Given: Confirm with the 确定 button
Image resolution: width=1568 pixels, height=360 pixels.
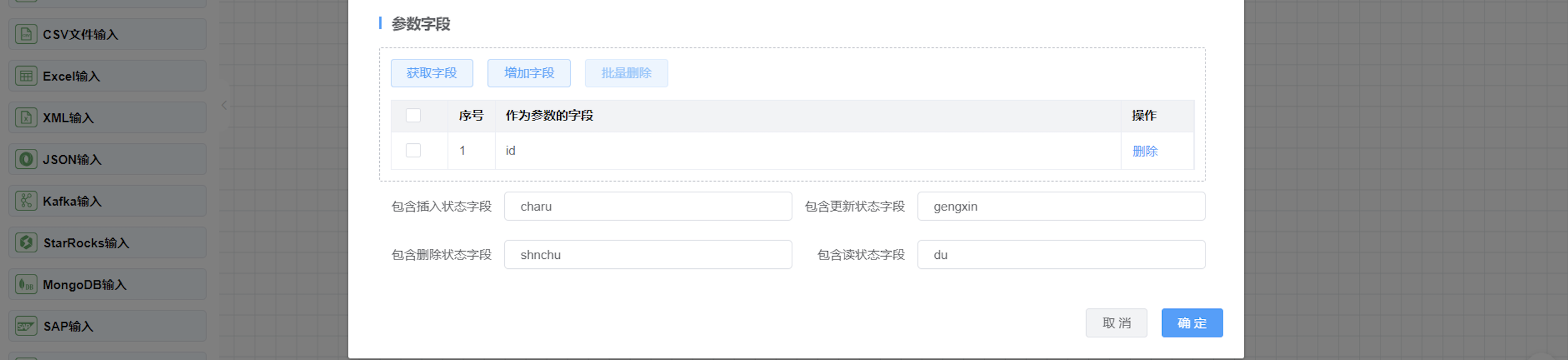Looking at the screenshot, I should tap(1191, 323).
